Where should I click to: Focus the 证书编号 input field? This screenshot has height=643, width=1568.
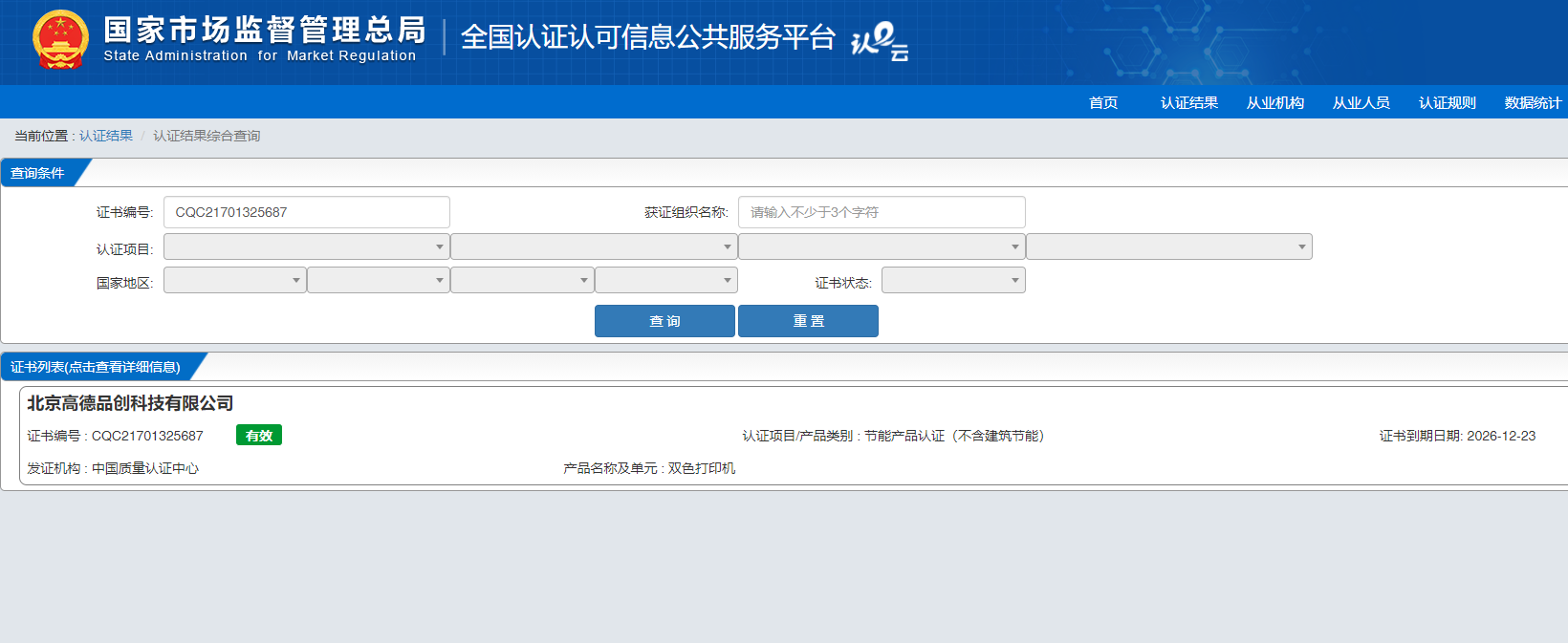307,212
